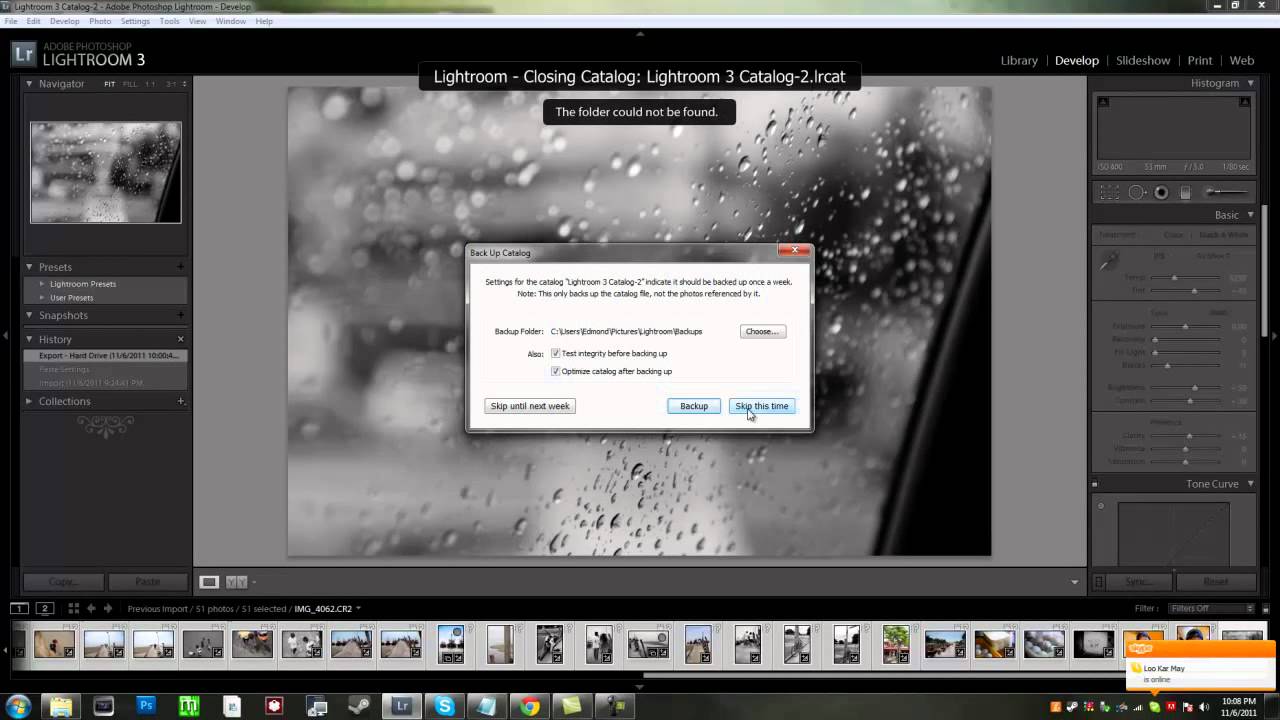Click Skip until next week button
Image resolution: width=1280 pixels, height=720 pixels.
point(530,406)
